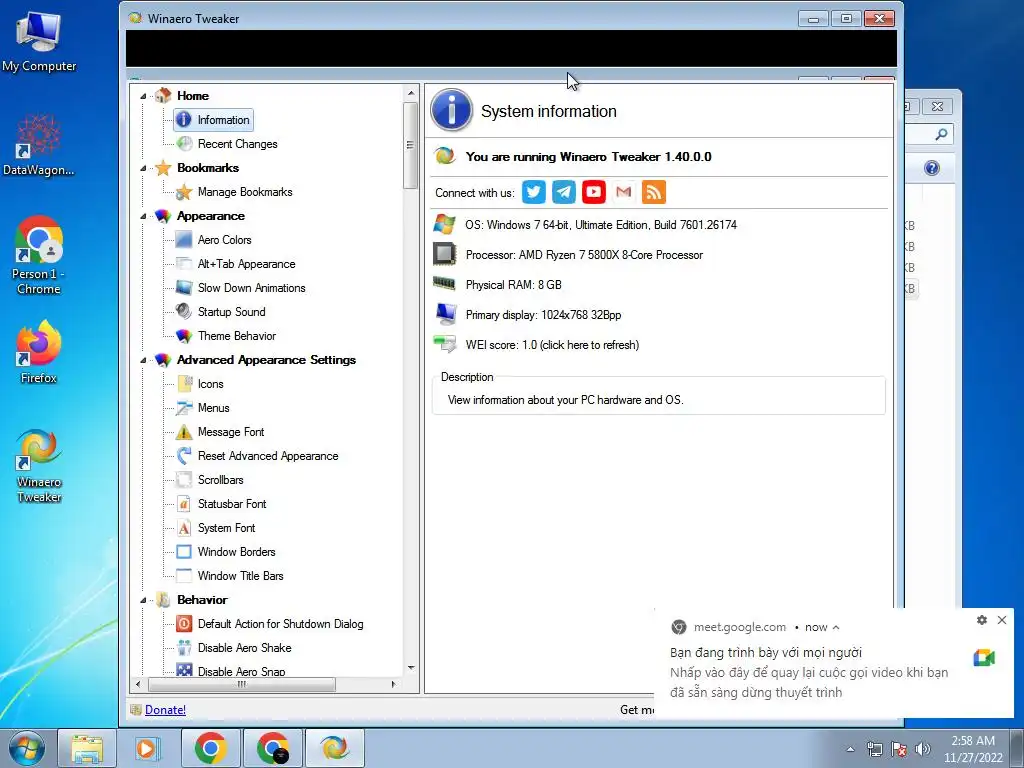1024x768 pixels.
Task: Select the Information tree item
Action: click(214, 120)
